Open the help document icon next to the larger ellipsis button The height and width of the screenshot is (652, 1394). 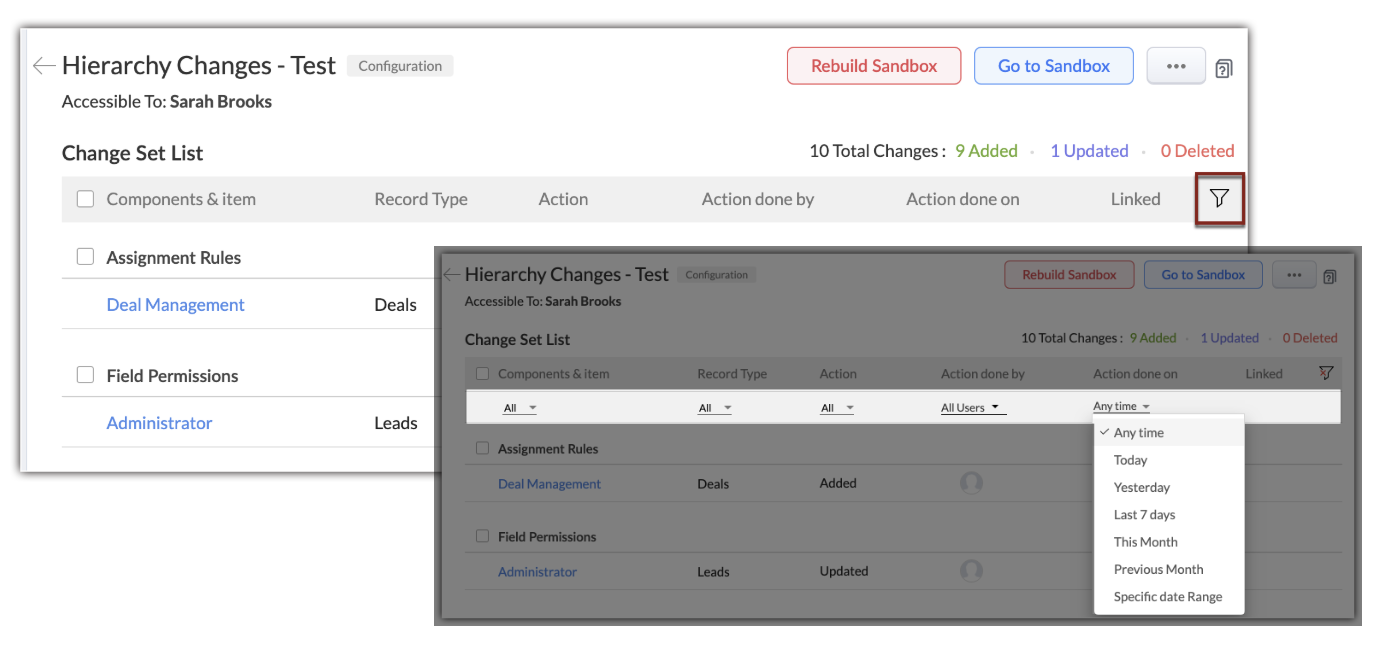pyautogui.click(x=1224, y=68)
